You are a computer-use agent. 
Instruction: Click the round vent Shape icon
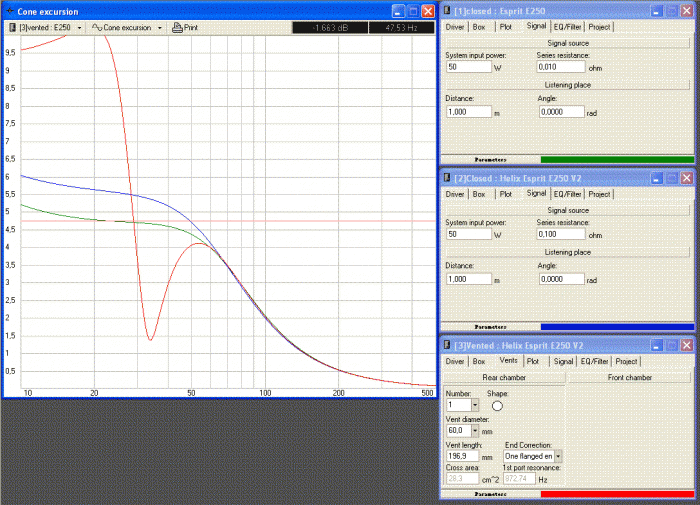(497, 405)
